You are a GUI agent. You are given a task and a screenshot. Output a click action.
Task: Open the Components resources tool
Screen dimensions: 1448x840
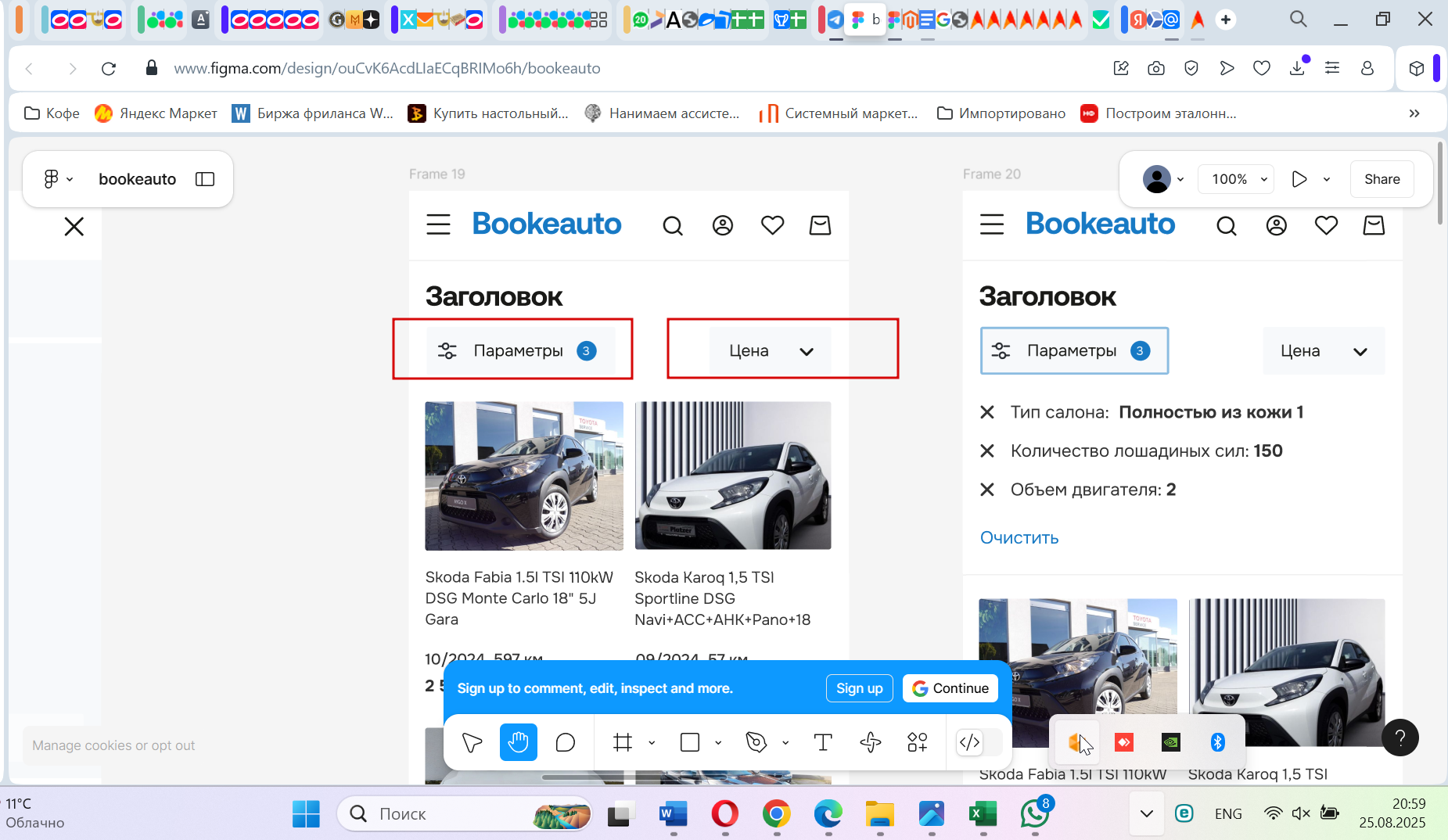pos(917,742)
